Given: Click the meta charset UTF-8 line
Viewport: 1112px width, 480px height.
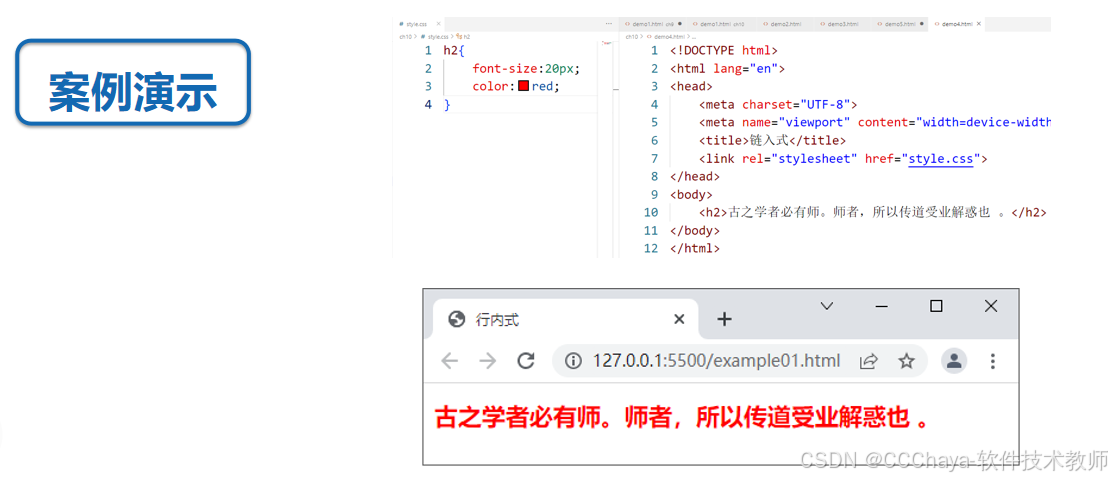Looking at the screenshot, I should tap(778, 104).
